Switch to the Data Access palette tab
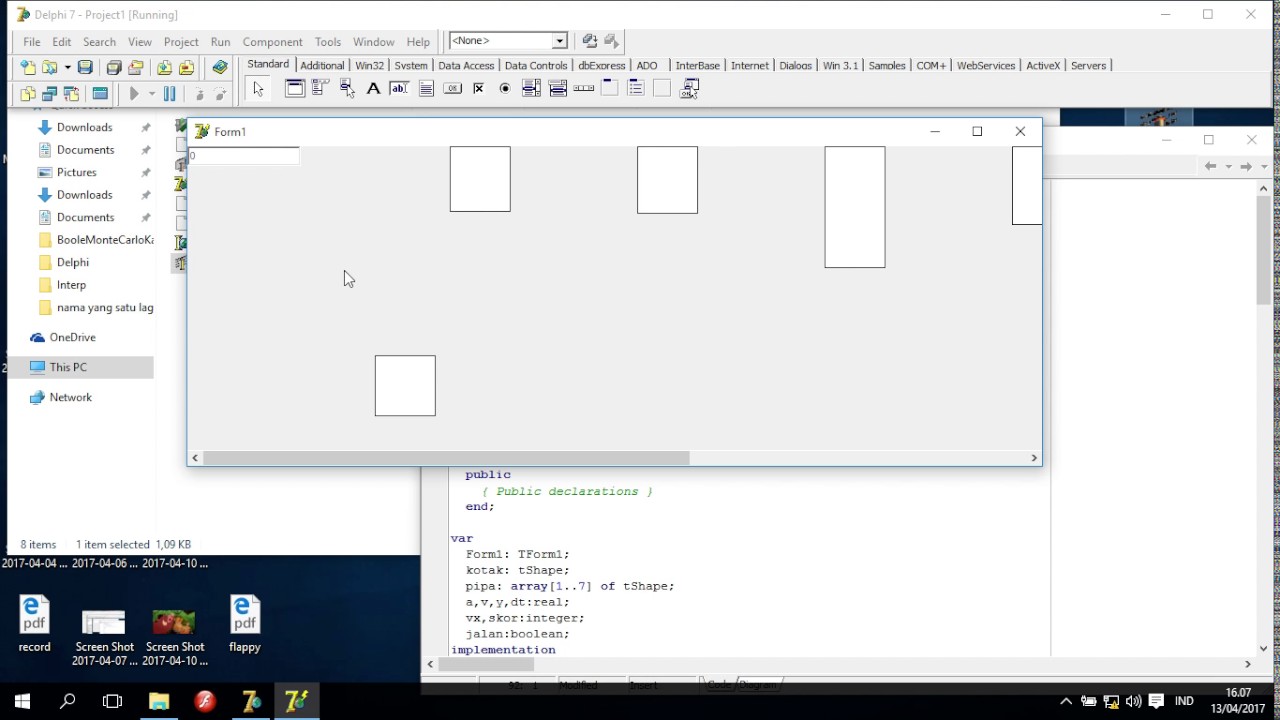The width and height of the screenshot is (1280, 720). [466, 65]
